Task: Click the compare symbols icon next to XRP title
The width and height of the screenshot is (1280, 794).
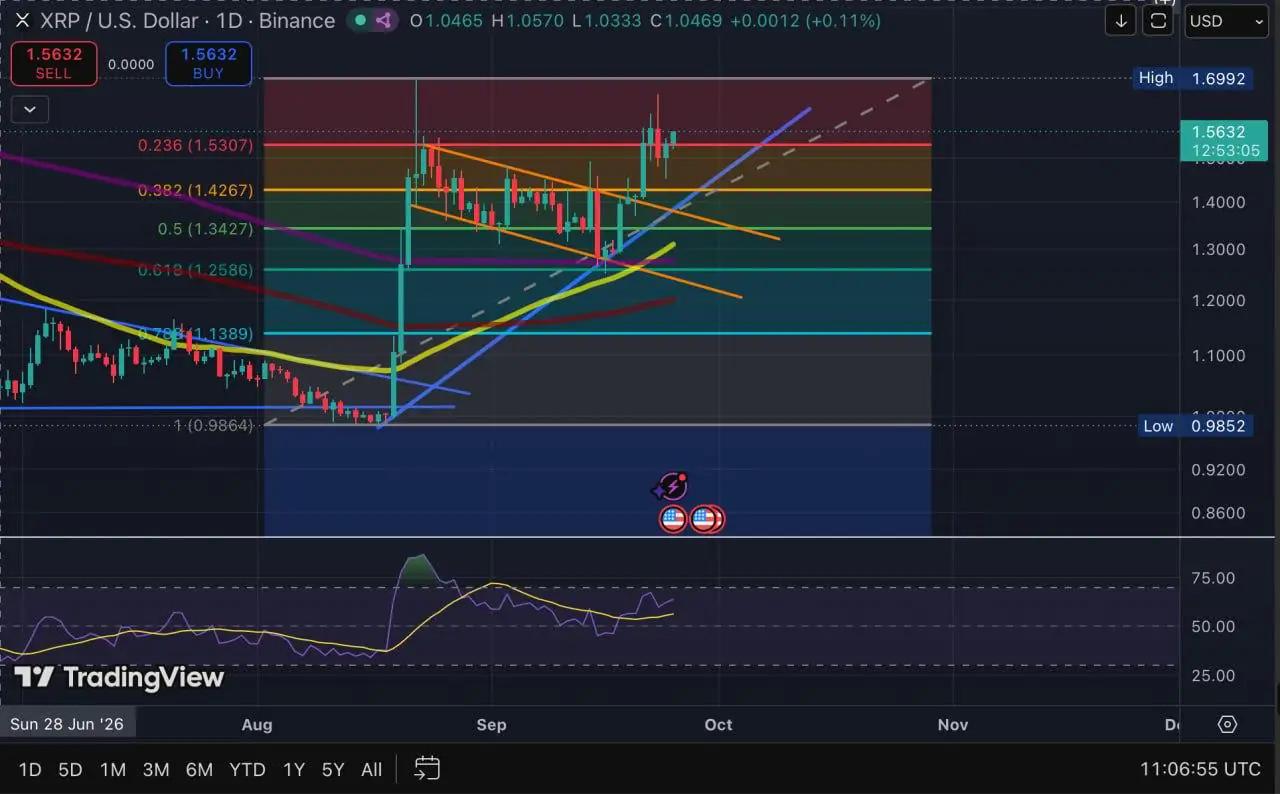Action: [x=383, y=21]
